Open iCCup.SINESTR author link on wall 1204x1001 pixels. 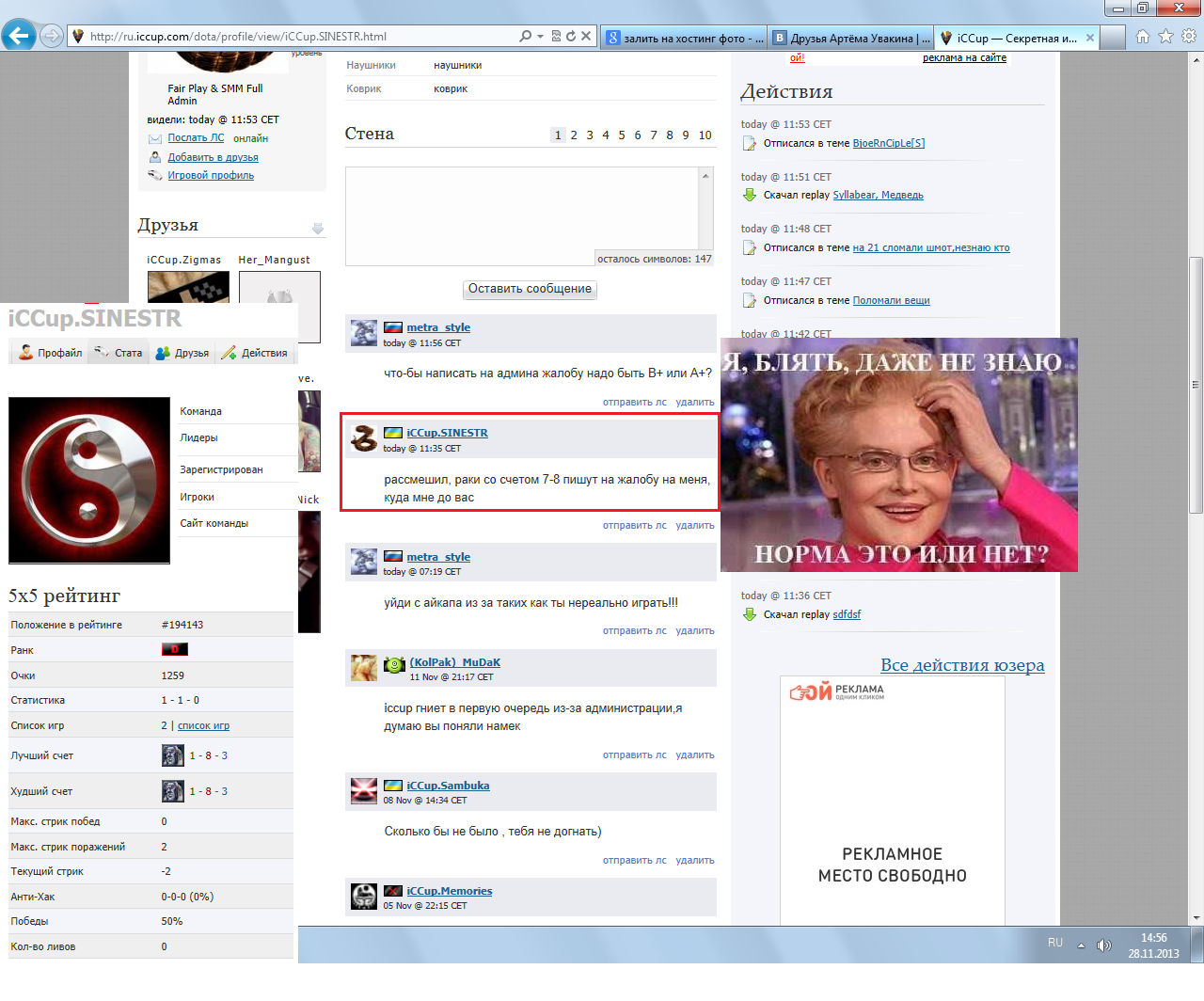click(447, 433)
